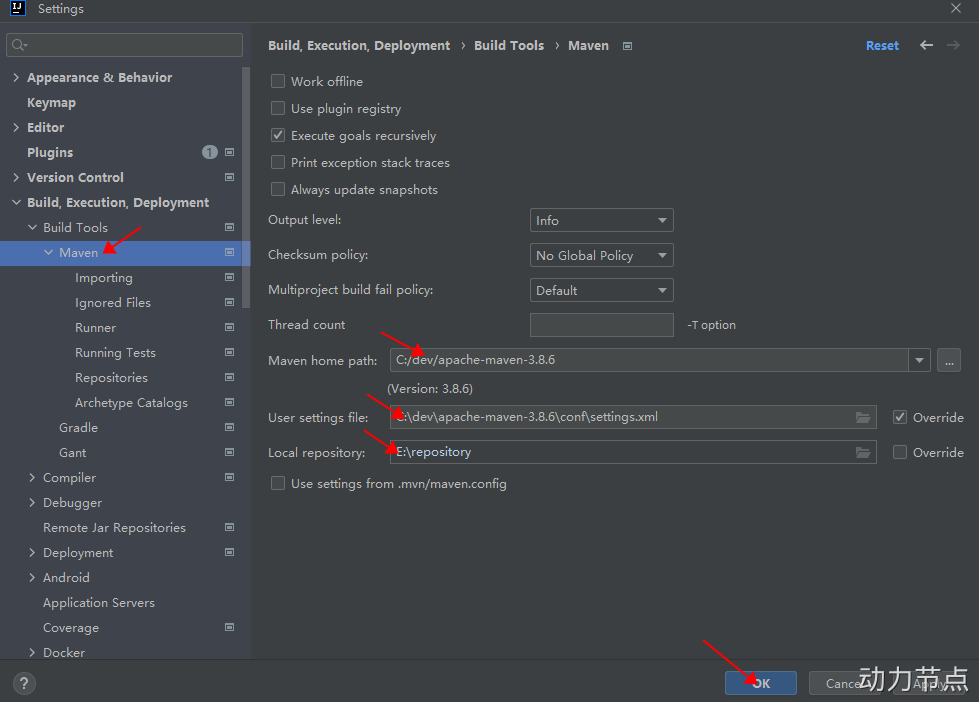The image size is (979, 702).
Task: Go back with the left arrow
Action: point(927,45)
